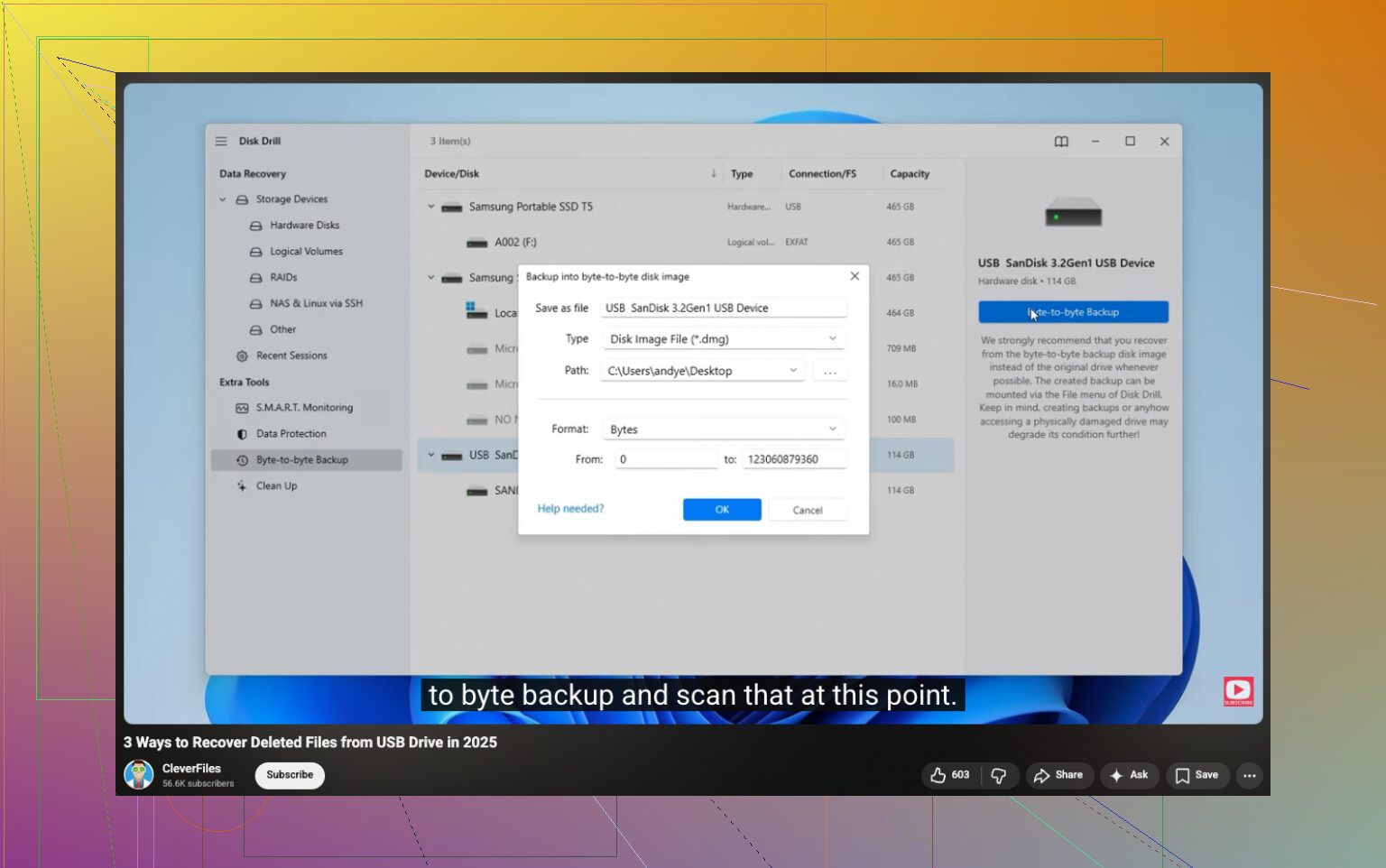Open Clean Up tool
1386x868 pixels.
[276, 486]
